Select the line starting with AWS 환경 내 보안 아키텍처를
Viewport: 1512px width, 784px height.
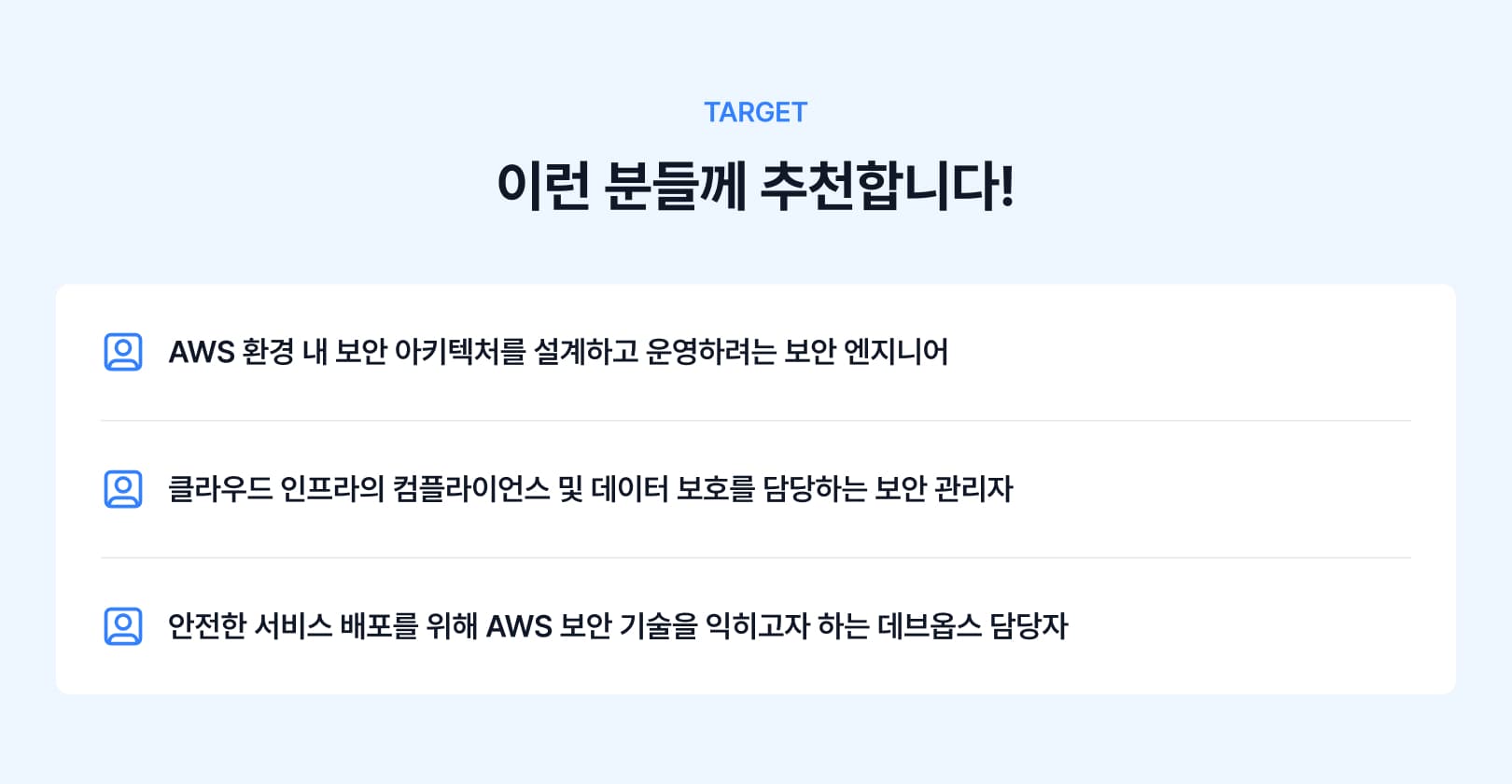[x=558, y=352]
